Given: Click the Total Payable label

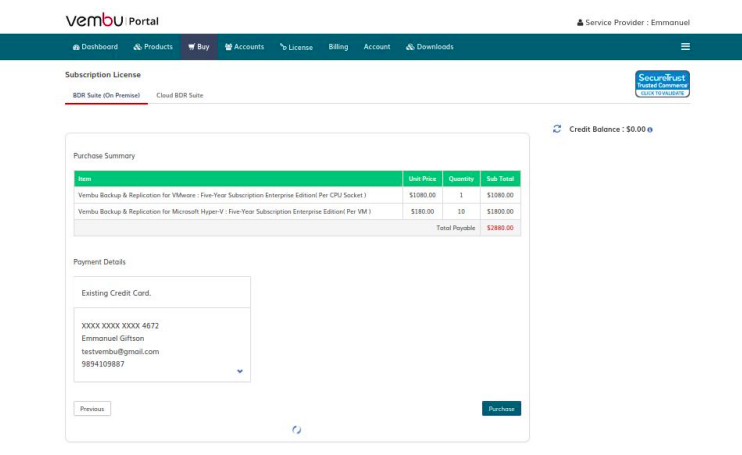Looking at the screenshot, I should tap(455, 228).
